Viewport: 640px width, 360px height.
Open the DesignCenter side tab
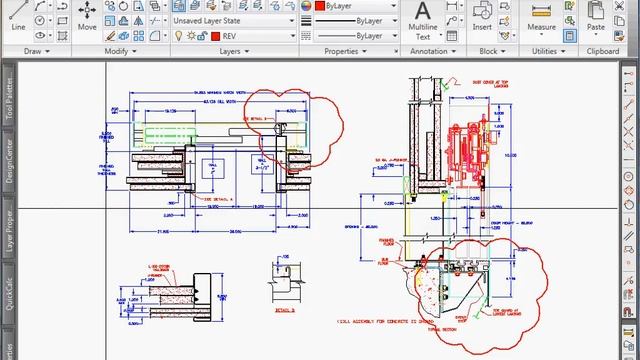9,161
